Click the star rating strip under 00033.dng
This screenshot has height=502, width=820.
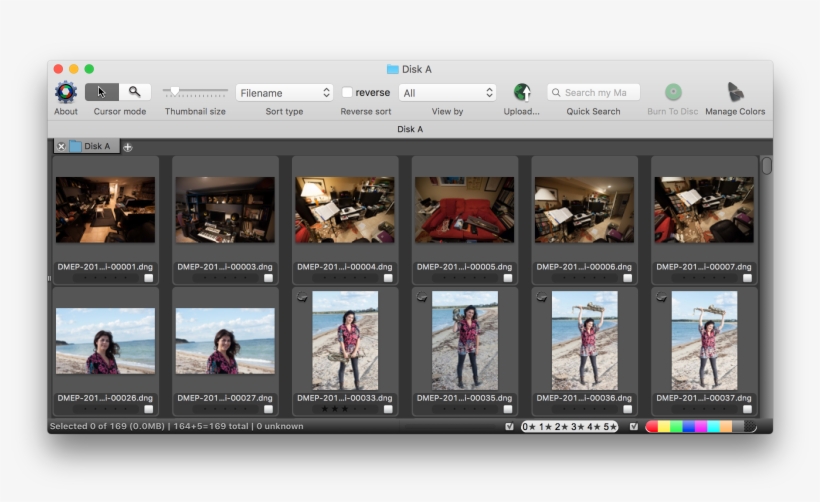345,409
